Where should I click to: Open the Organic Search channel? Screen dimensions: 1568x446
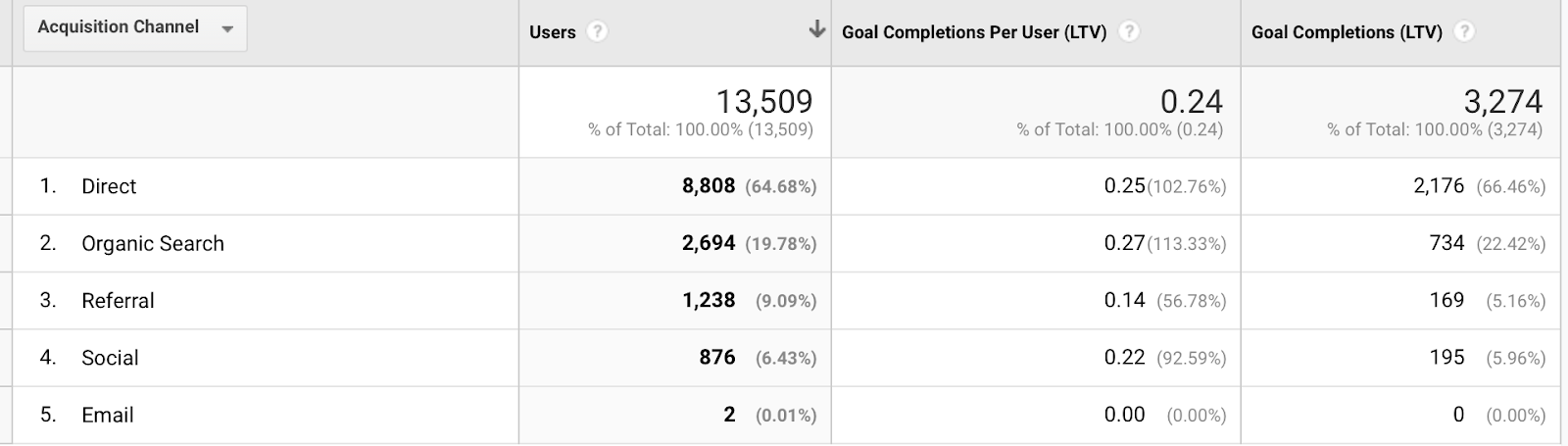[x=153, y=243]
